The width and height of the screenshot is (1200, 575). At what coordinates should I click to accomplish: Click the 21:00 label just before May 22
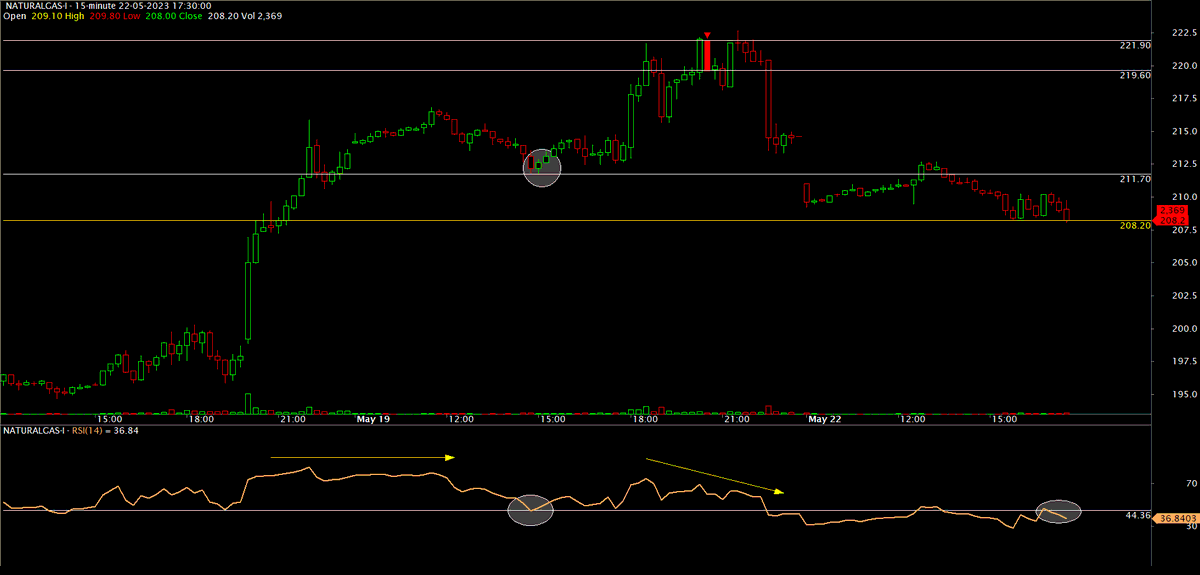(x=736, y=420)
